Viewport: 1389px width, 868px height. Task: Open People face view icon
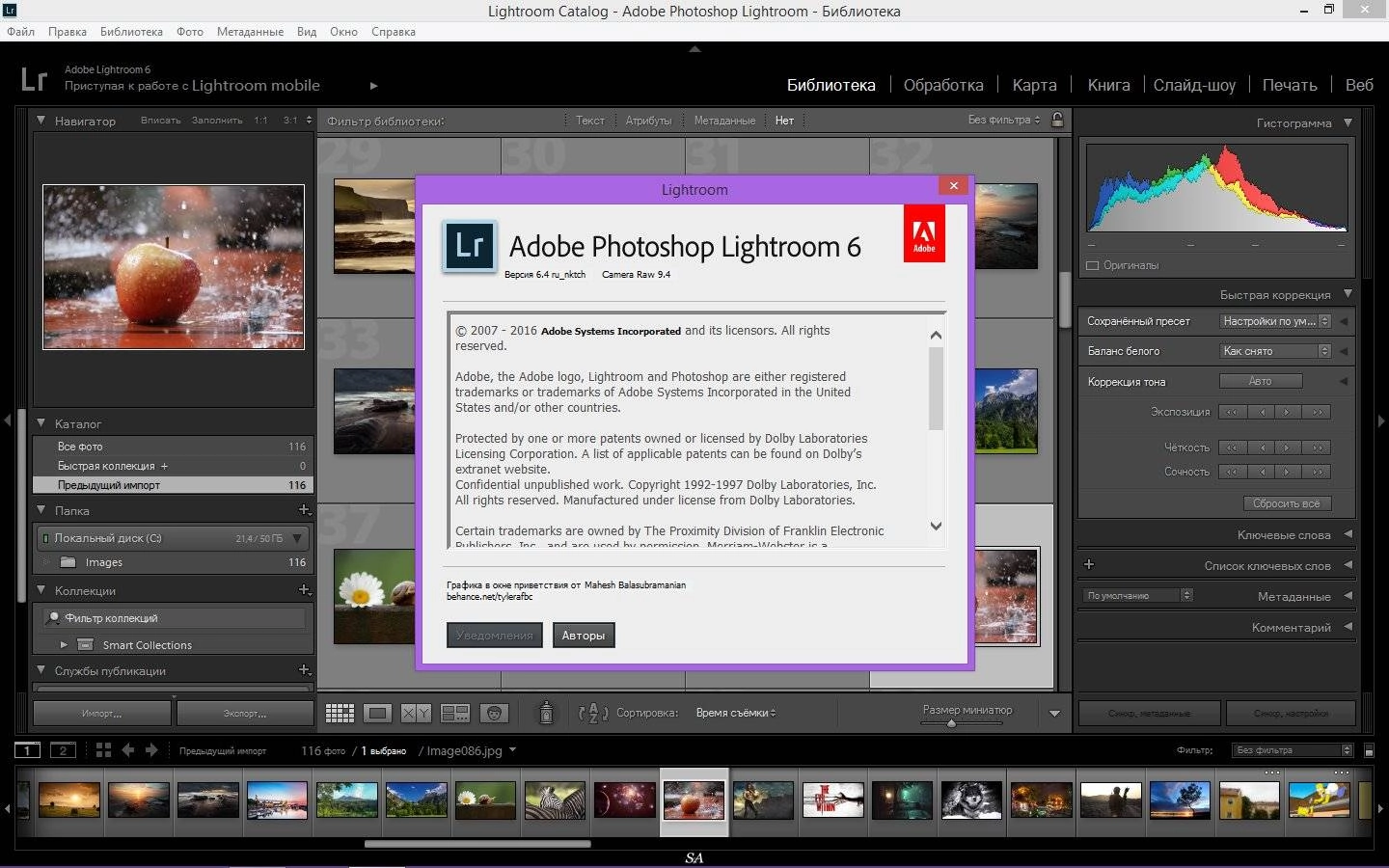pos(494,713)
